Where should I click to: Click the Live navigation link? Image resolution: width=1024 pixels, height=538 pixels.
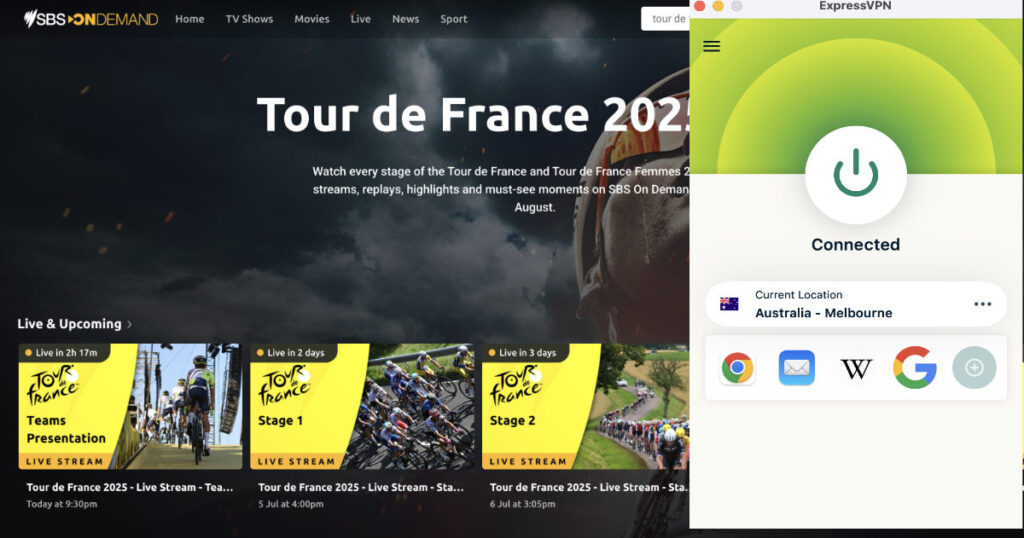(x=360, y=19)
